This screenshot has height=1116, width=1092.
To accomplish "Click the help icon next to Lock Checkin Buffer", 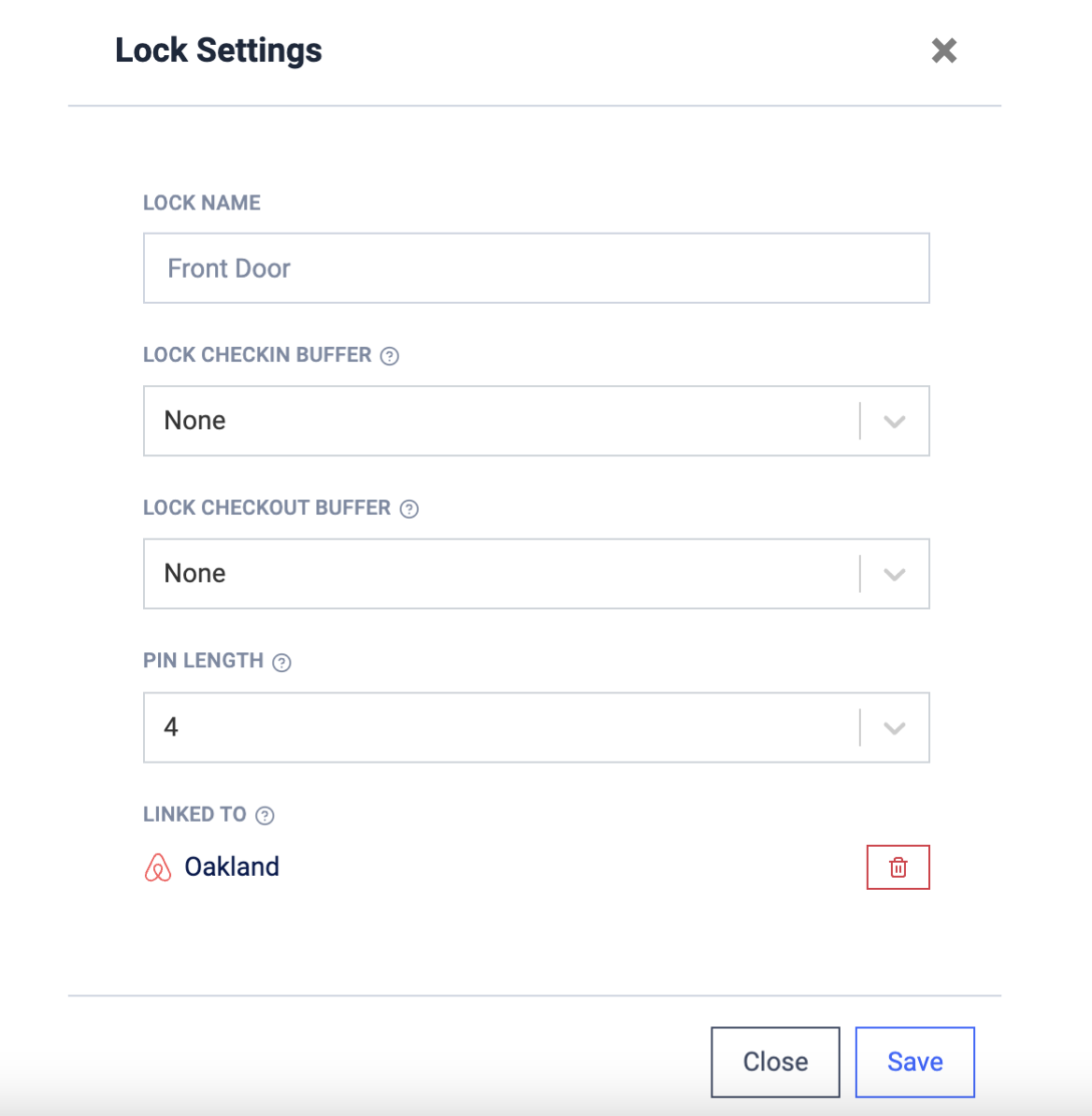I will pos(389,356).
